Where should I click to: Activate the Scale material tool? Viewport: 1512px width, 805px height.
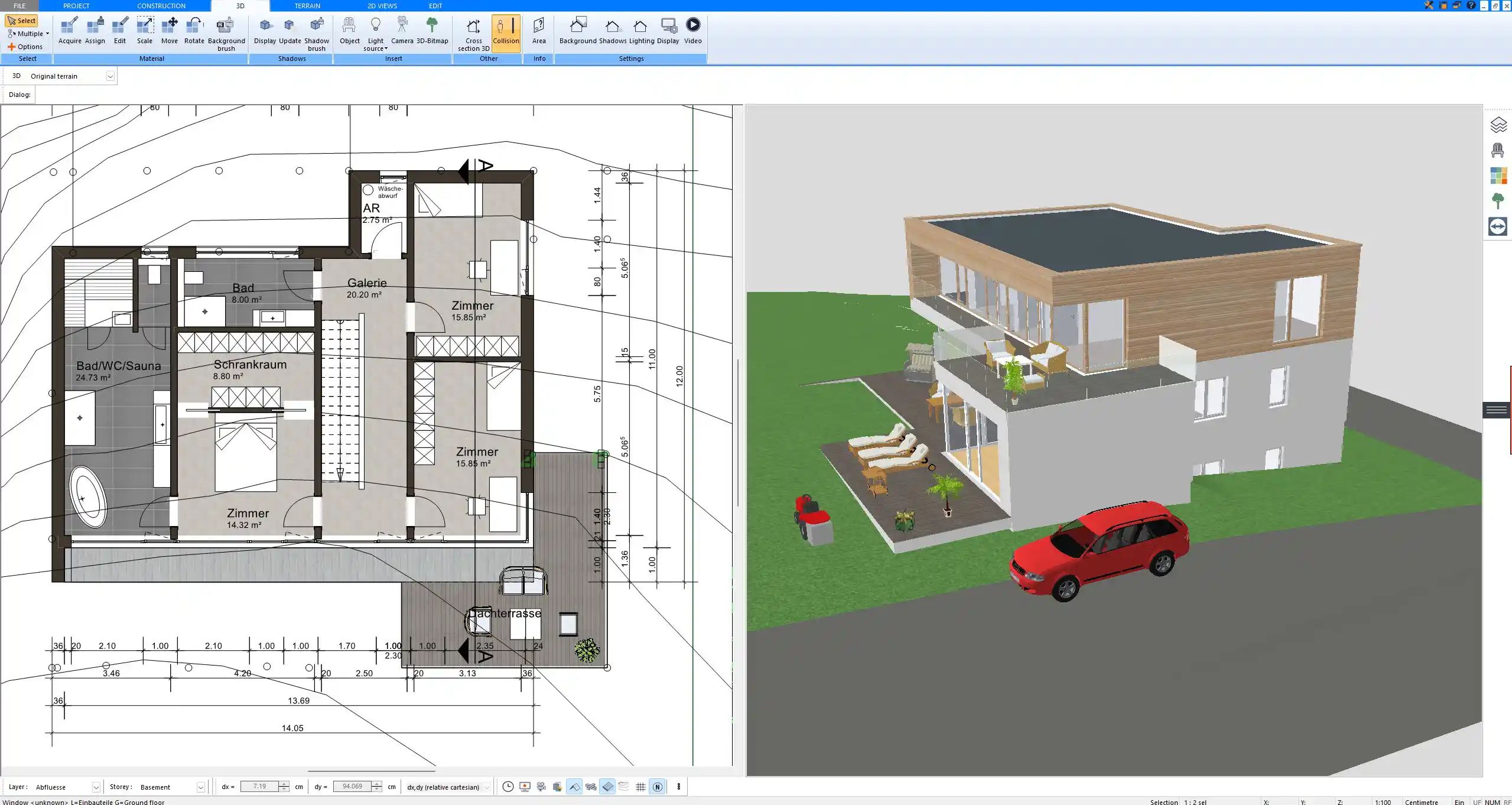145,31
